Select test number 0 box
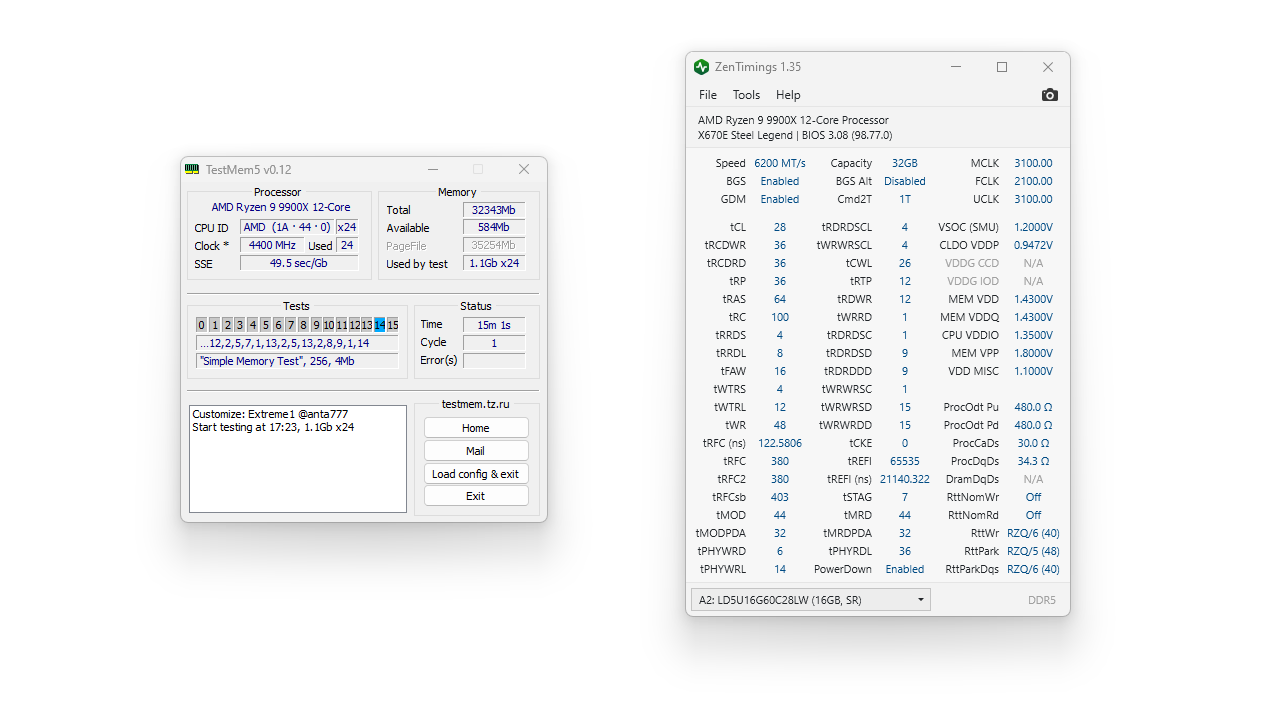This screenshot has height=720, width=1280. [x=202, y=325]
